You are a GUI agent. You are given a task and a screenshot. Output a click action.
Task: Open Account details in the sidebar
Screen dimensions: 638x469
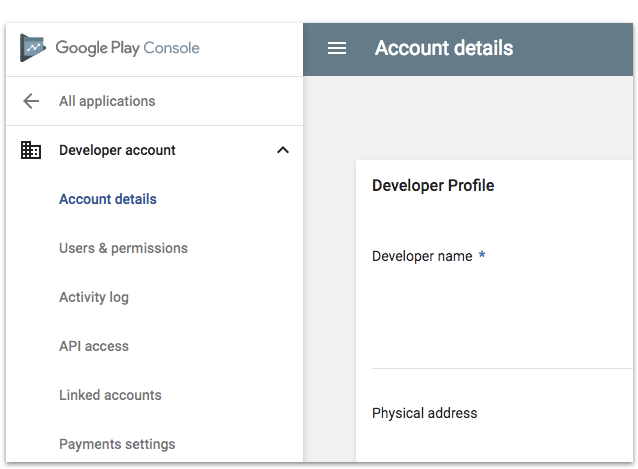pyautogui.click(x=108, y=199)
